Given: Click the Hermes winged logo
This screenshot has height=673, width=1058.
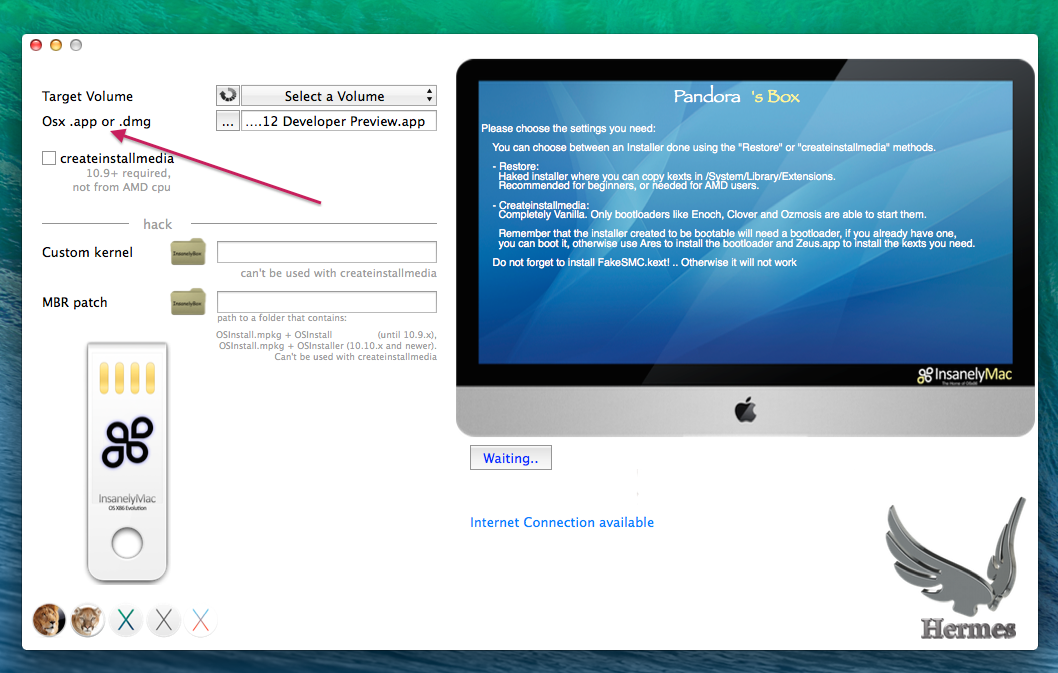Looking at the screenshot, I should click(x=958, y=569).
